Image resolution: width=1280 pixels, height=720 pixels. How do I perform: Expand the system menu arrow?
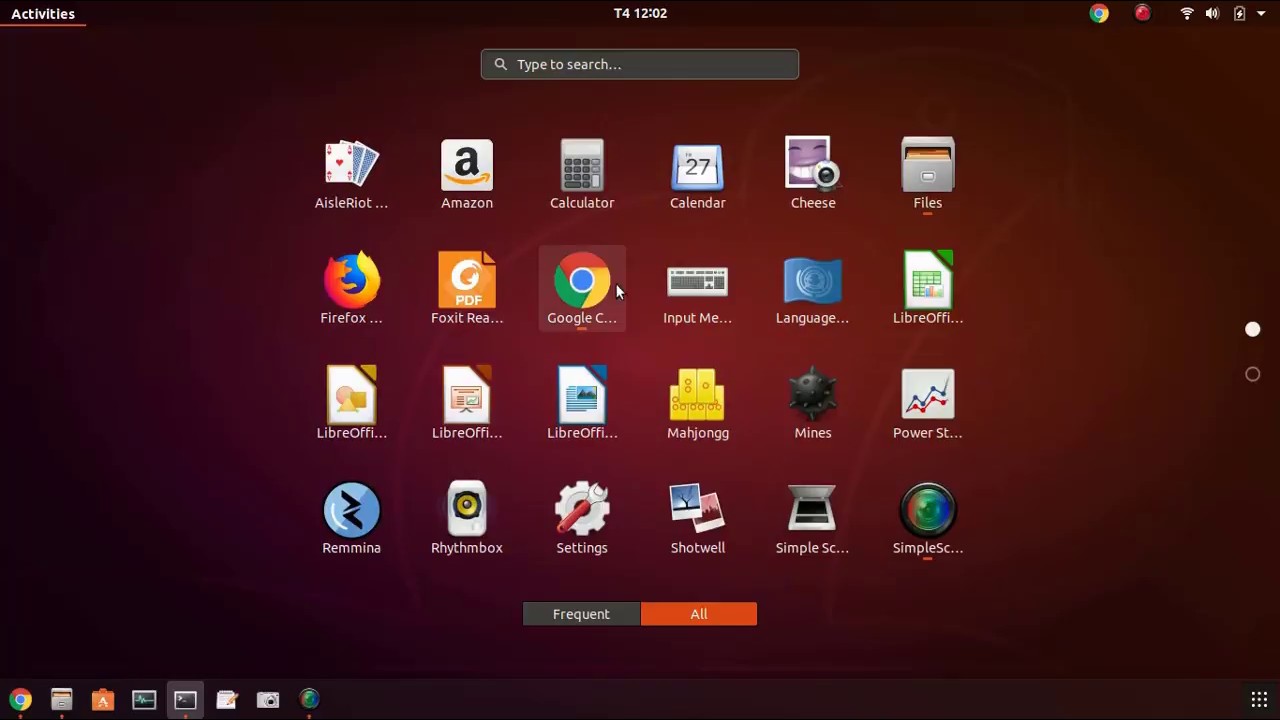tap(1261, 14)
